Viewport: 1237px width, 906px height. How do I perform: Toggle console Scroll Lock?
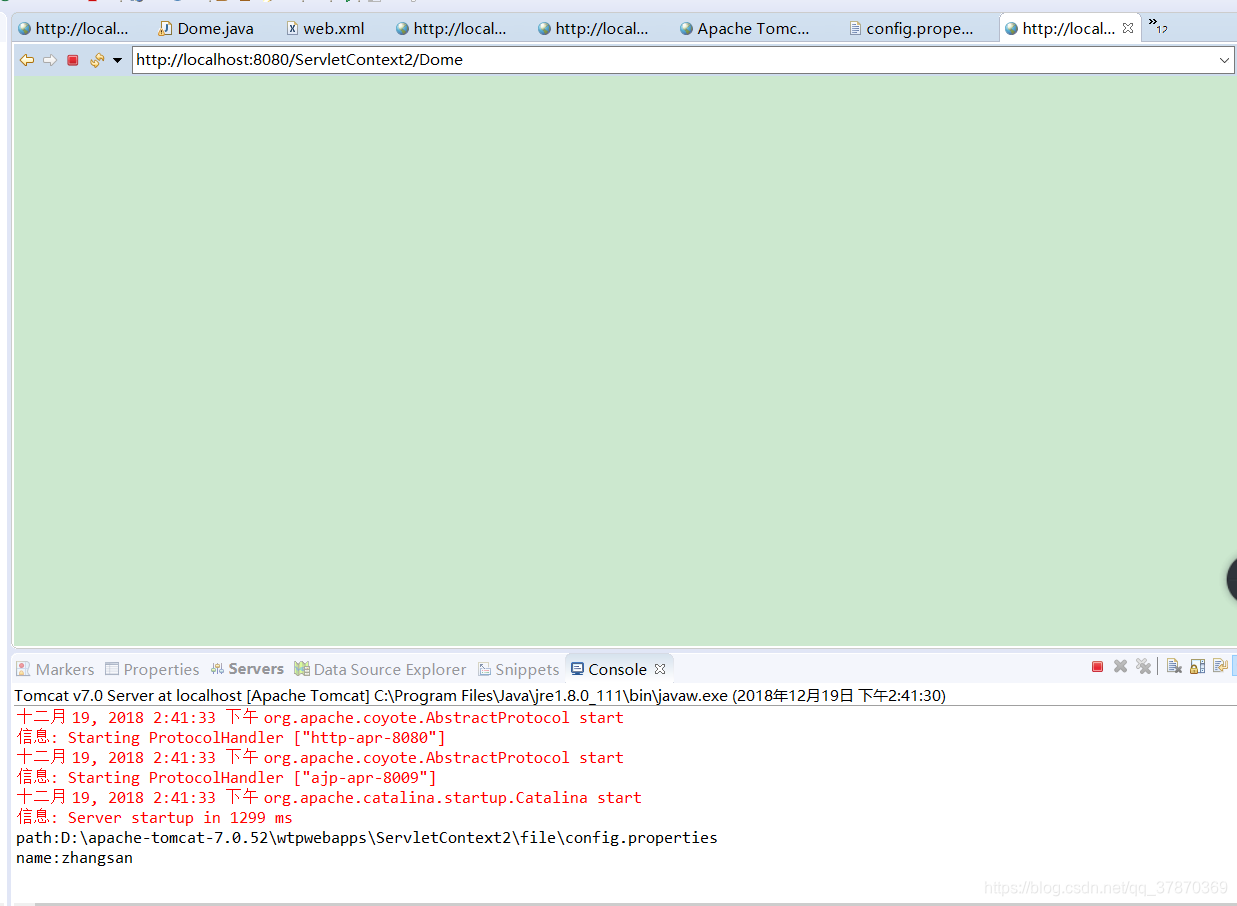click(1197, 667)
